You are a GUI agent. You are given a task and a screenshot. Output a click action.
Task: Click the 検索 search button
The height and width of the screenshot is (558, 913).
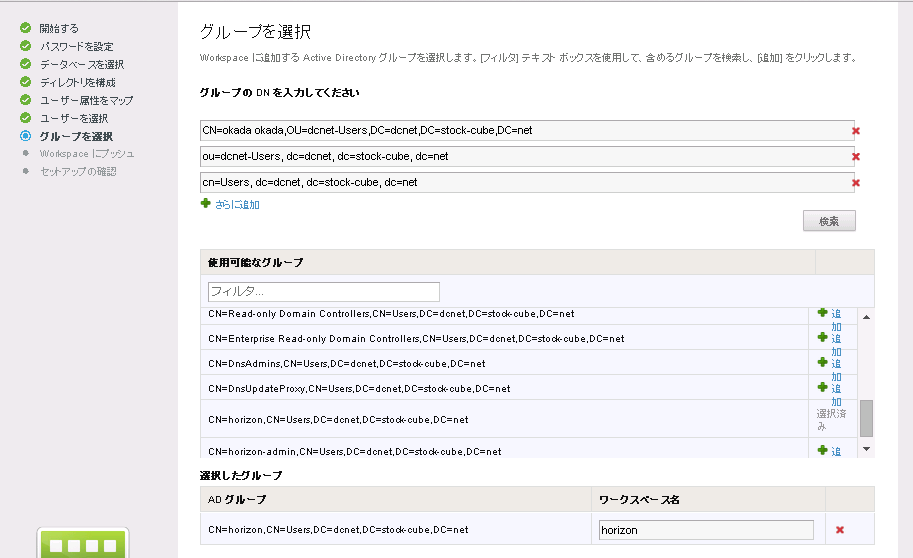point(829,221)
